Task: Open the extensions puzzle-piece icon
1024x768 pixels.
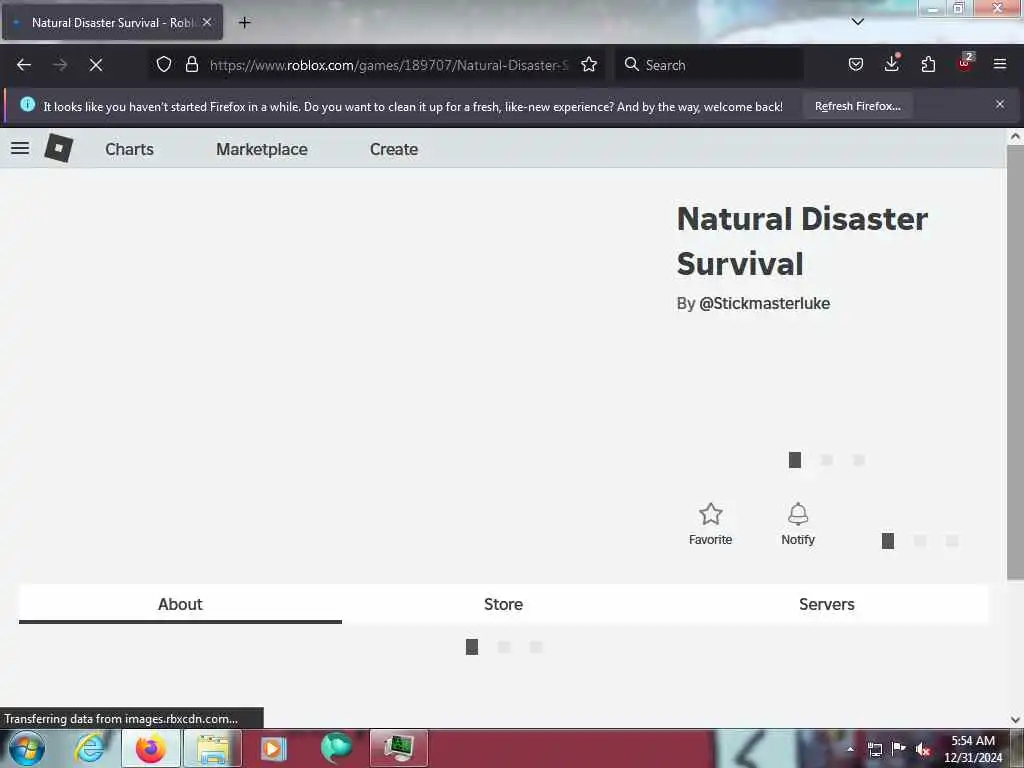Action: pyautogui.click(x=928, y=64)
